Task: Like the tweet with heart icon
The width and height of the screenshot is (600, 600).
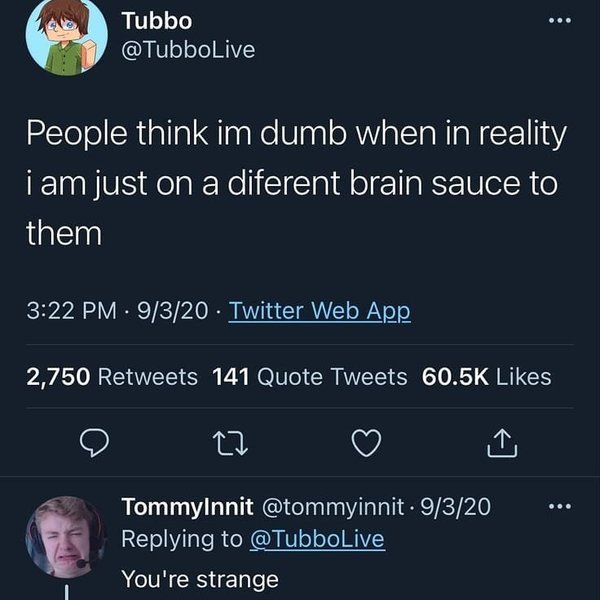Action: point(366,441)
